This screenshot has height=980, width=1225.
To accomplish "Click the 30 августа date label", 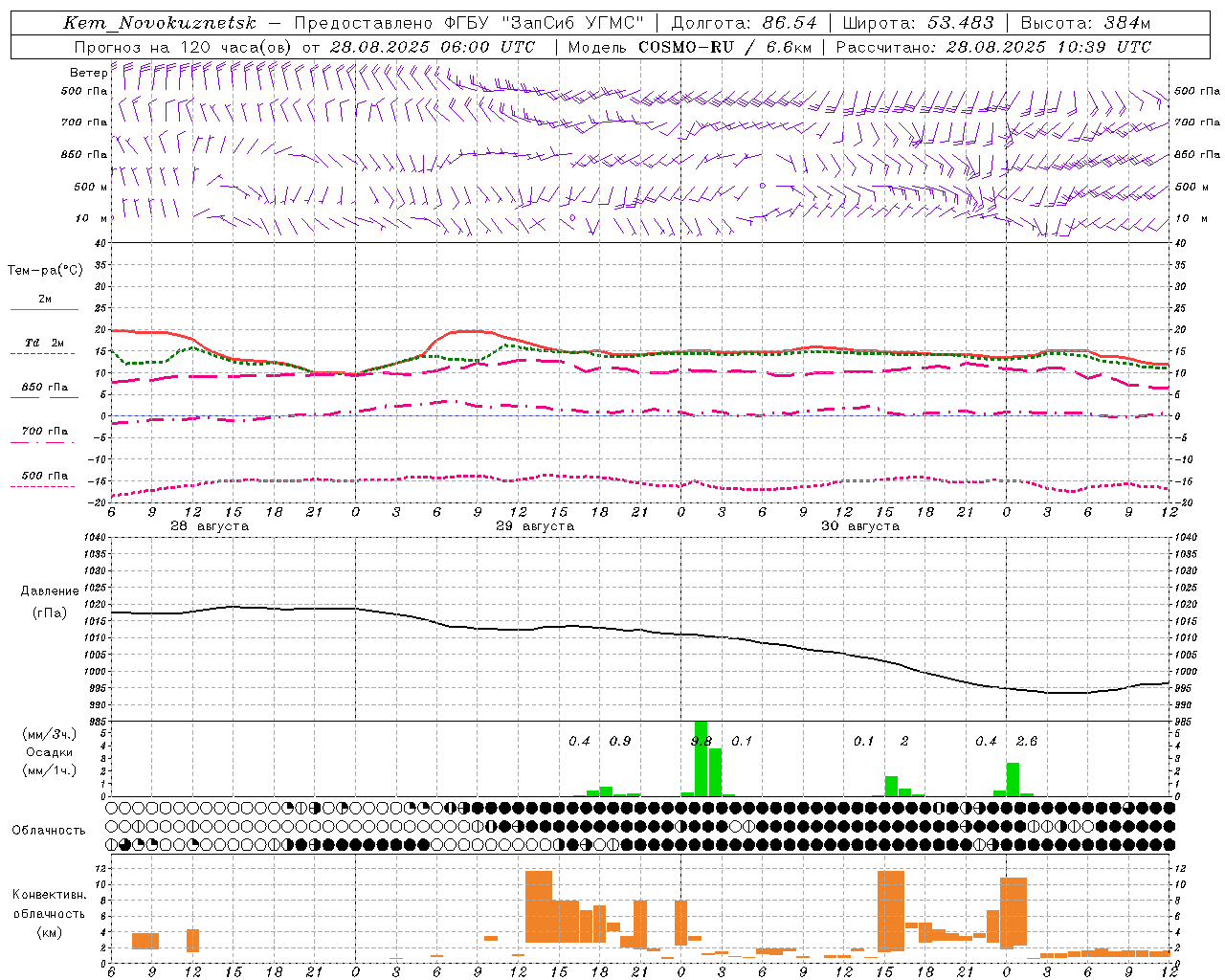I will 860,526.
